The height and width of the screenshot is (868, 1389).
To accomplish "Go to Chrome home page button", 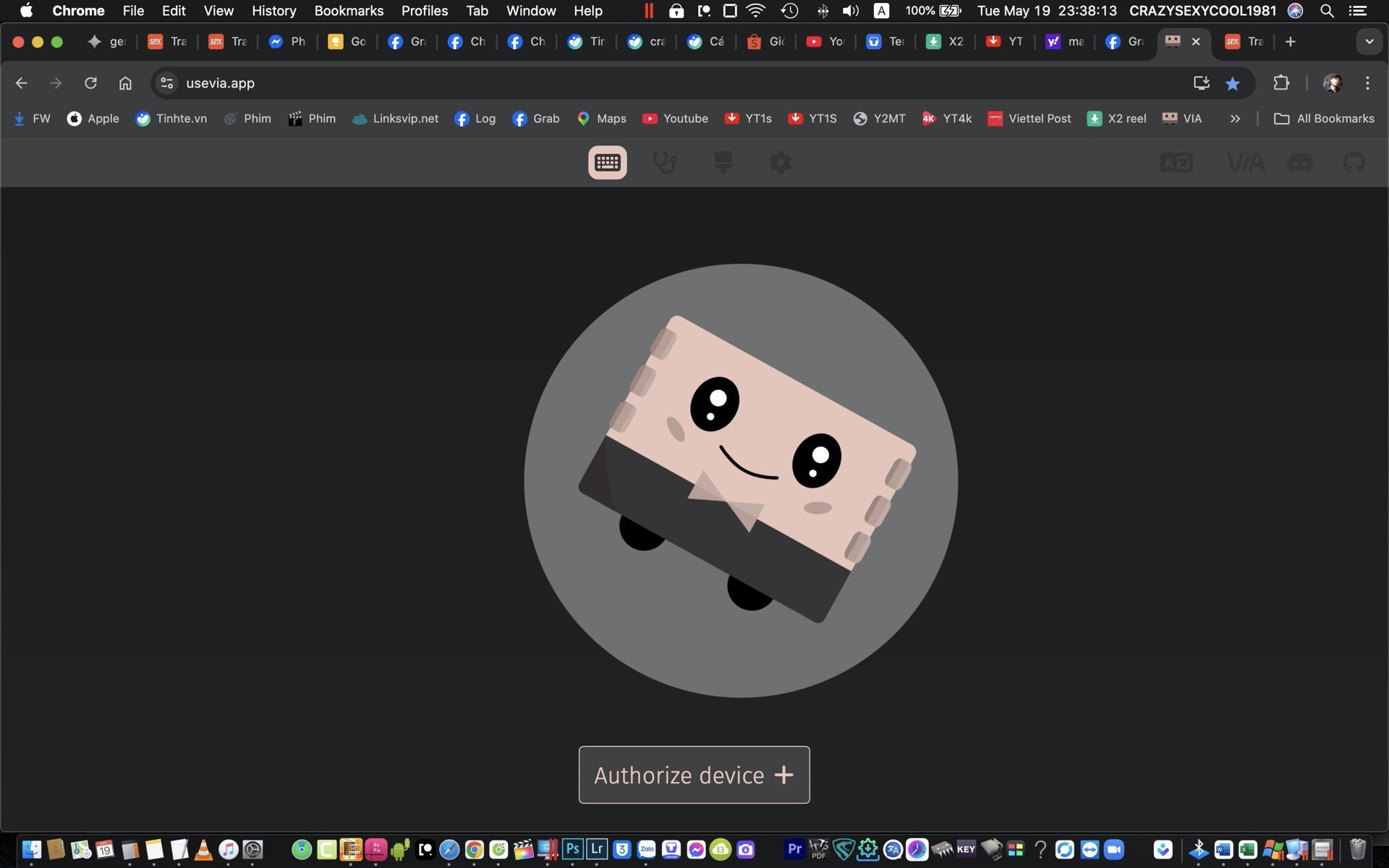I will (x=125, y=83).
